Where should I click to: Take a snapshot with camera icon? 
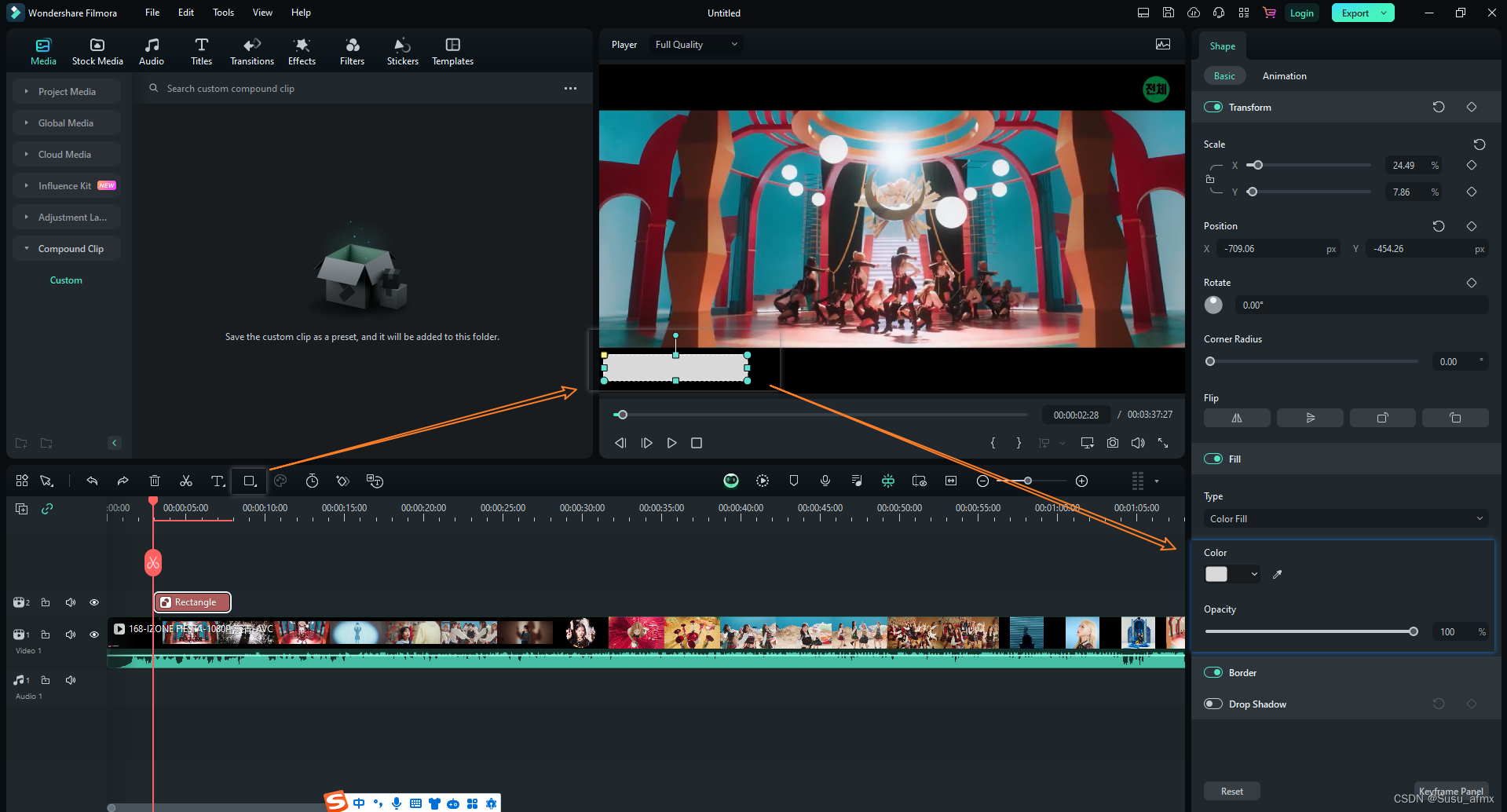tap(1113, 443)
